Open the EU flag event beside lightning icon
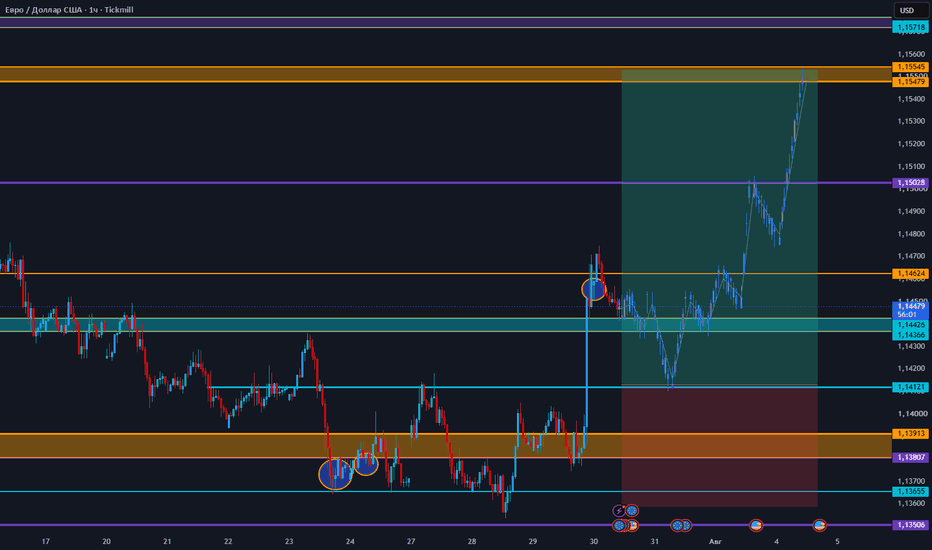Viewport: 932px width, 550px height. tap(632, 511)
